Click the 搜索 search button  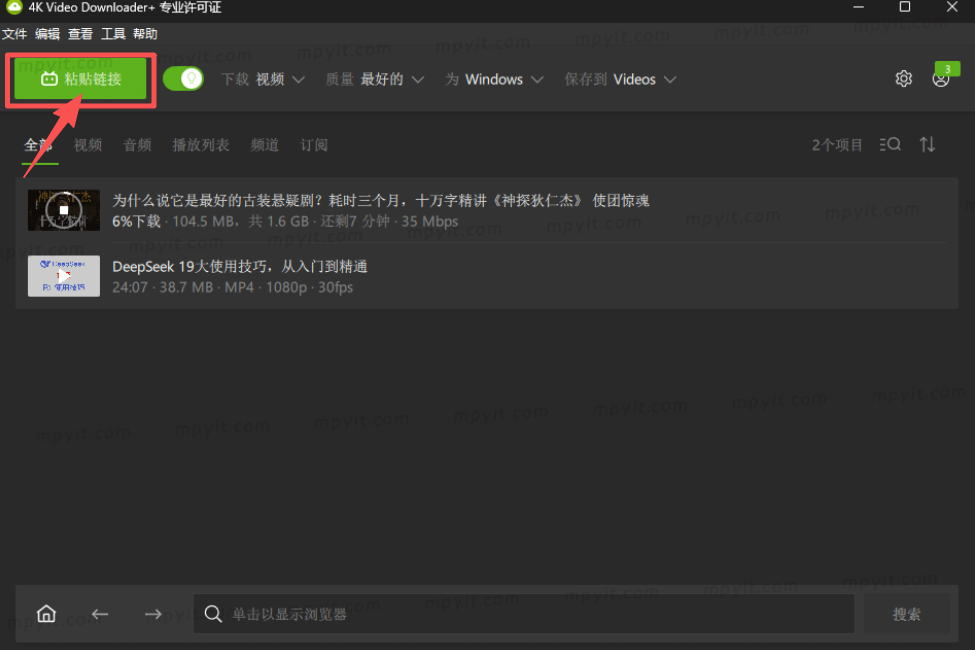point(907,614)
